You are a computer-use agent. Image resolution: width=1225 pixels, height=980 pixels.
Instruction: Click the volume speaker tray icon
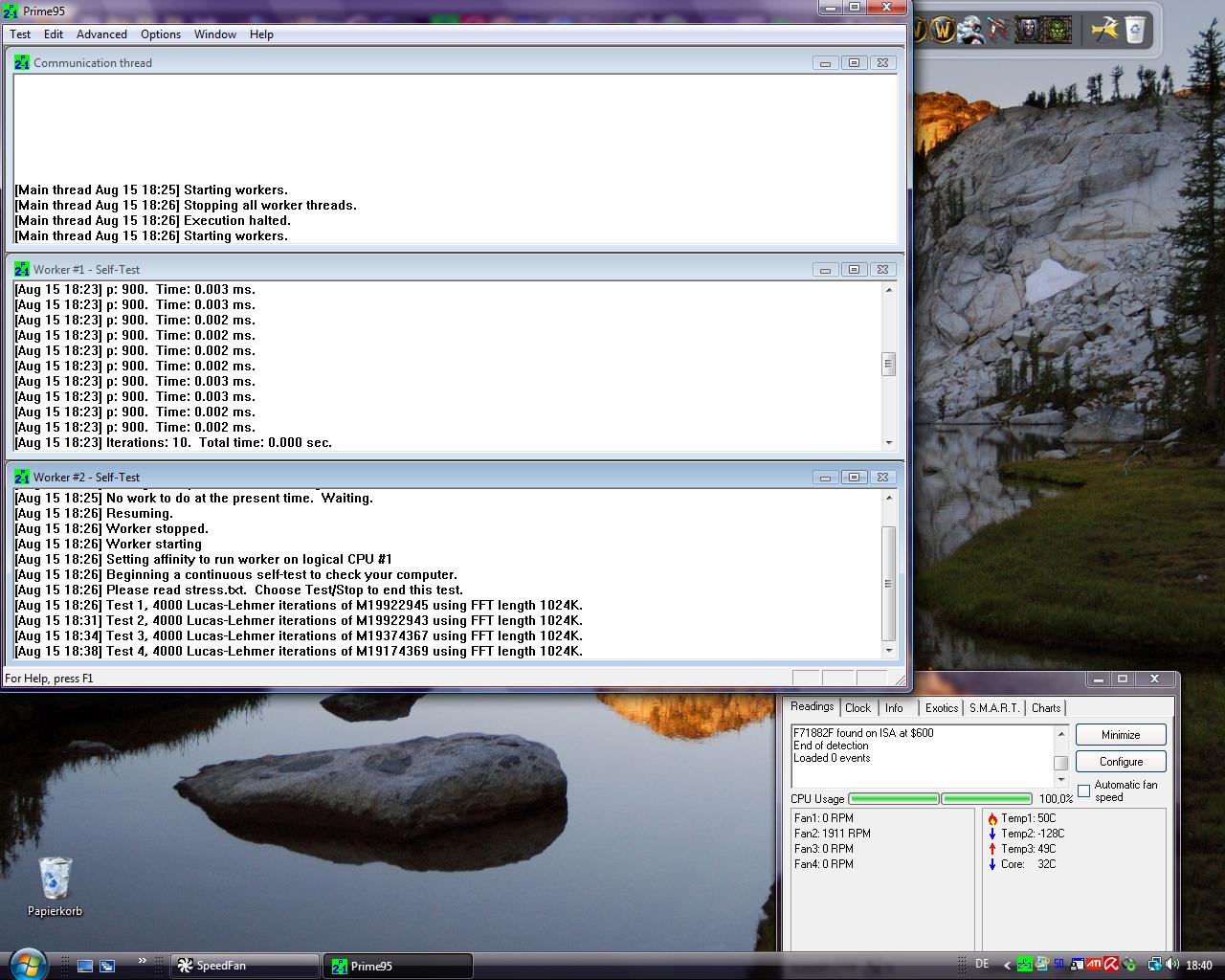[1172, 965]
